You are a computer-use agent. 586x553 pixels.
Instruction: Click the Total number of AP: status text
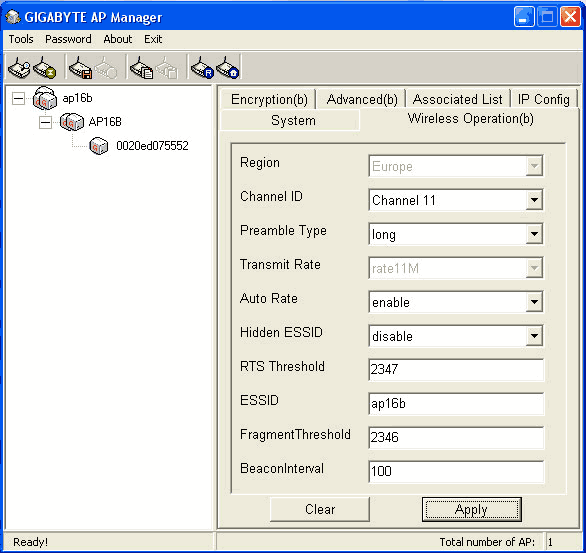coord(487,542)
